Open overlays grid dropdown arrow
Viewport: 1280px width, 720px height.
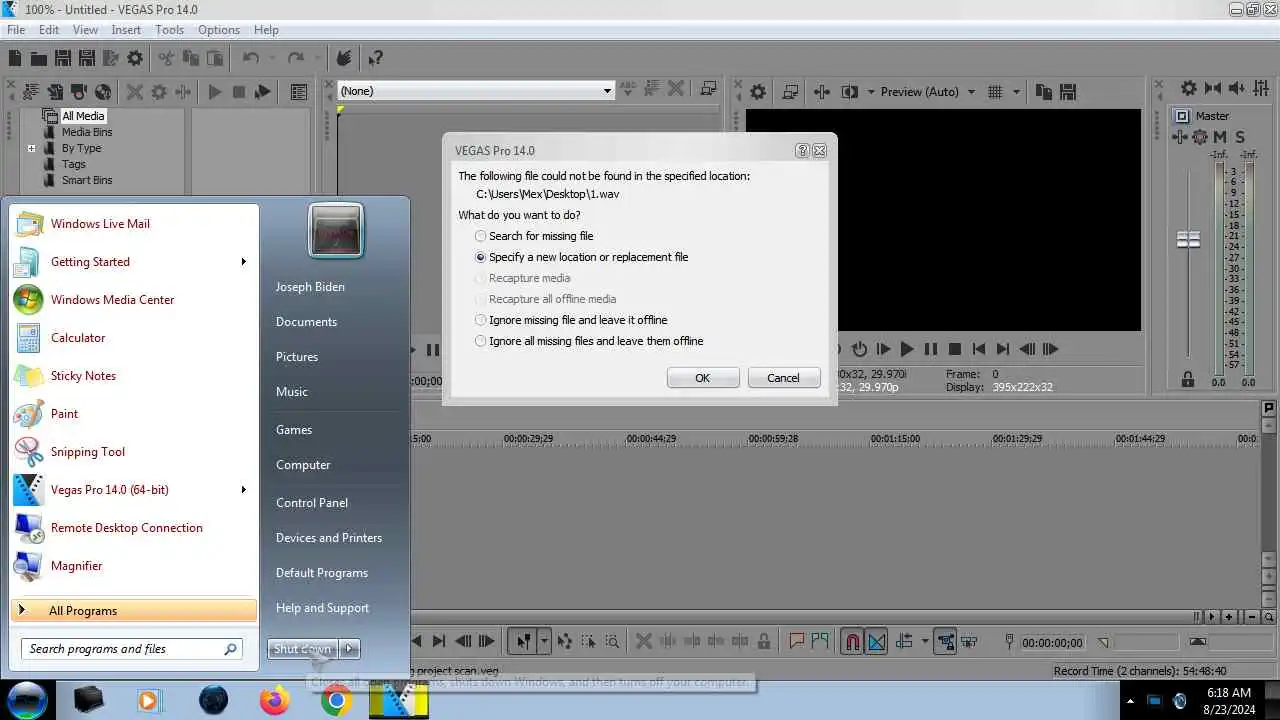[x=1017, y=91]
